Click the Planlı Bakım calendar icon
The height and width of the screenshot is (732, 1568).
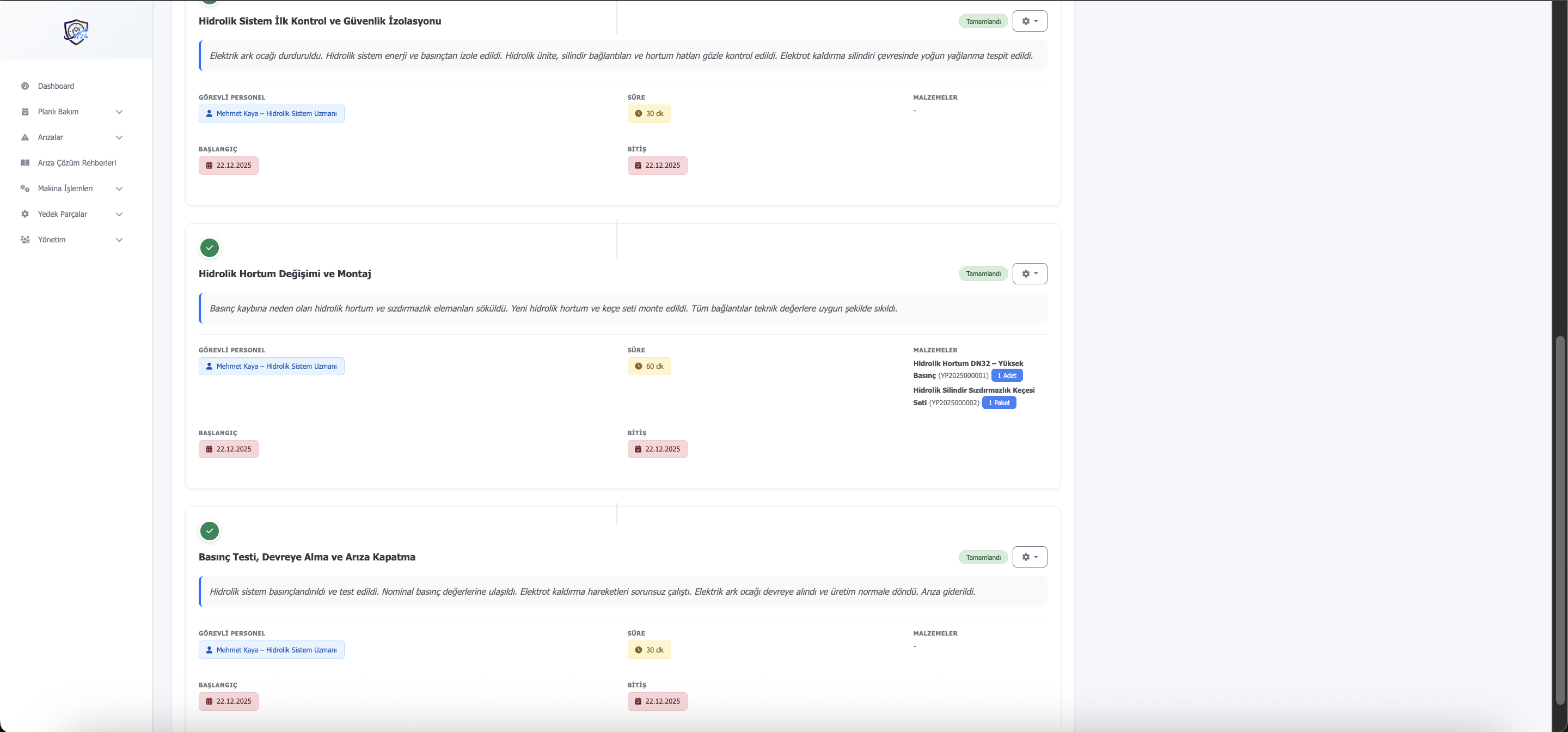click(25, 112)
